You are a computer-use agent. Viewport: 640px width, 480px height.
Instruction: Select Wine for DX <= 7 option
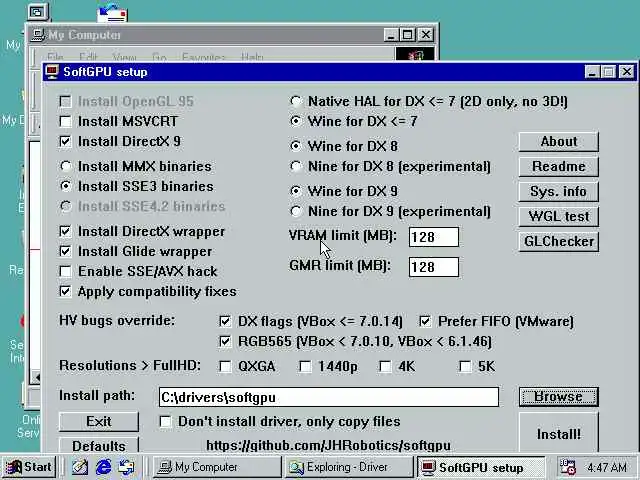coord(296,121)
